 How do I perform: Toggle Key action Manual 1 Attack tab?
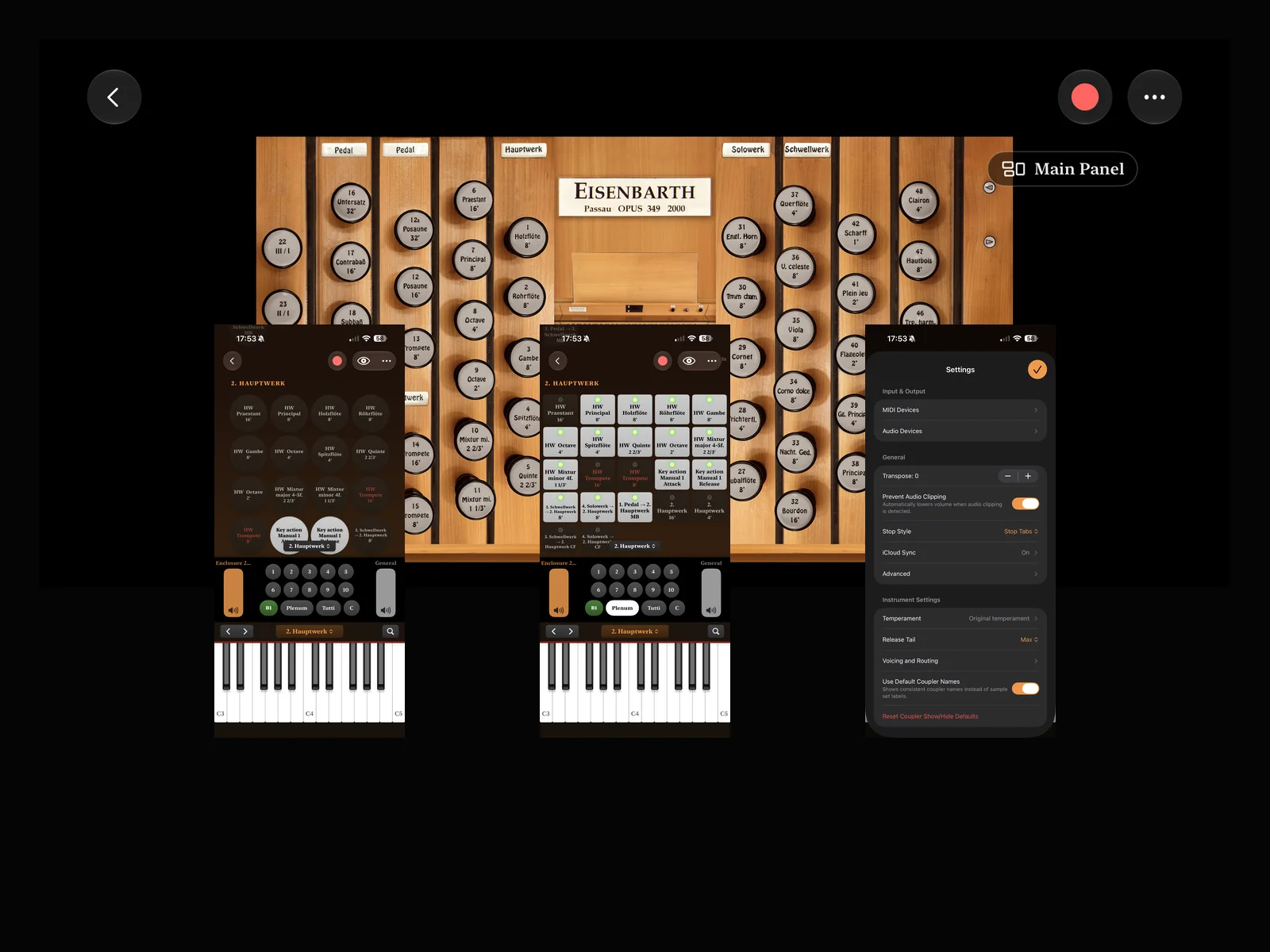pos(672,475)
